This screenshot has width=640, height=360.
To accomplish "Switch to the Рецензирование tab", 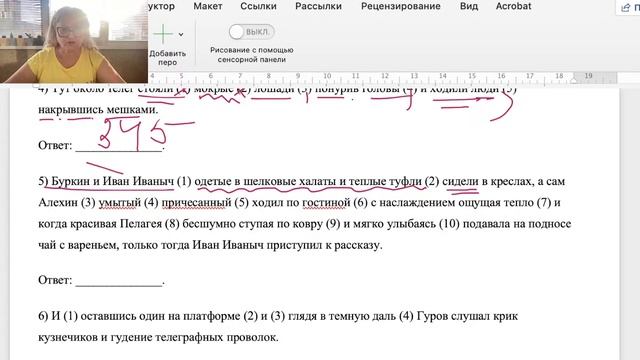I will pyautogui.click(x=401, y=6).
